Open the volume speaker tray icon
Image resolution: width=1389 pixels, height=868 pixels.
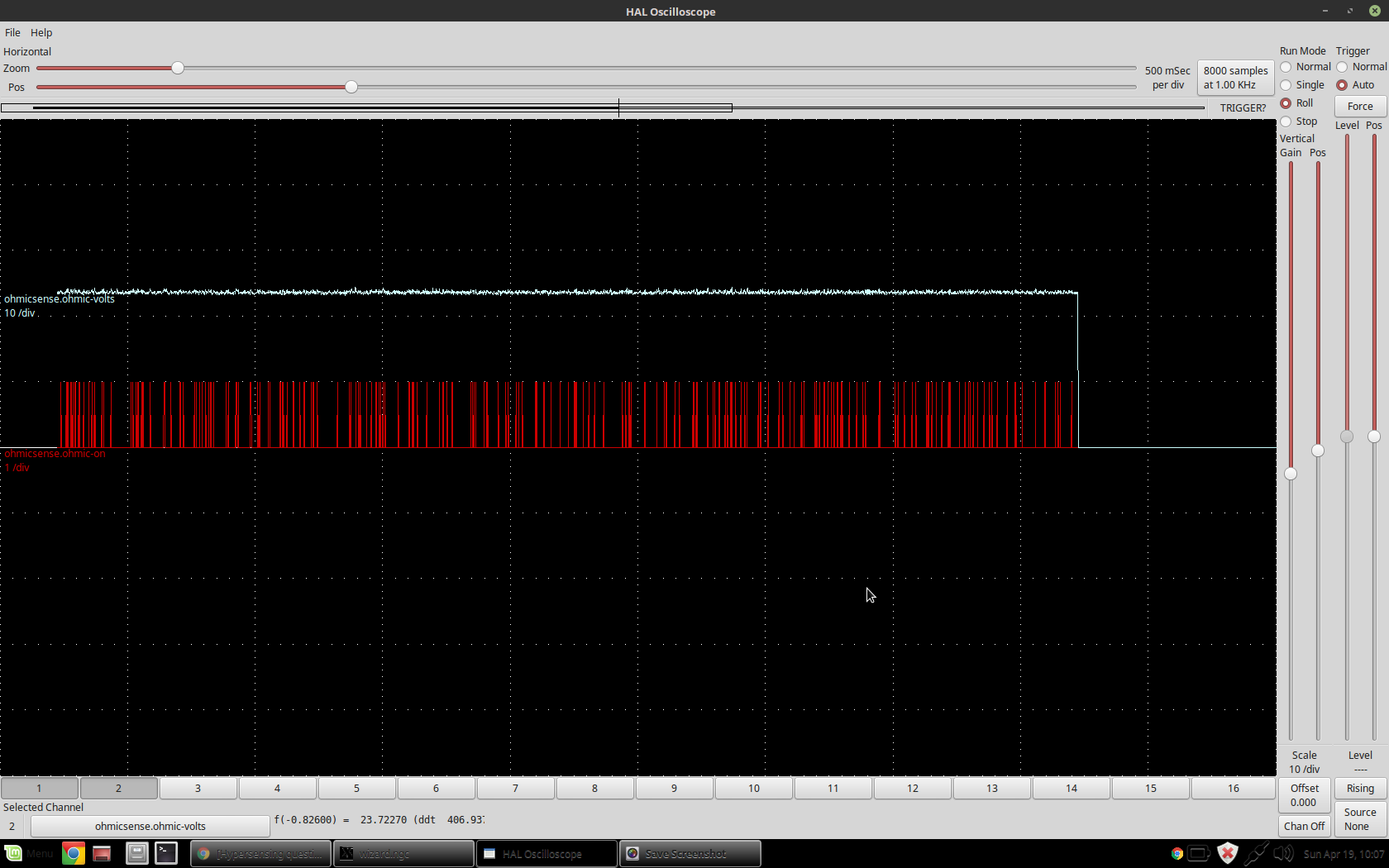click(1283, 854)
